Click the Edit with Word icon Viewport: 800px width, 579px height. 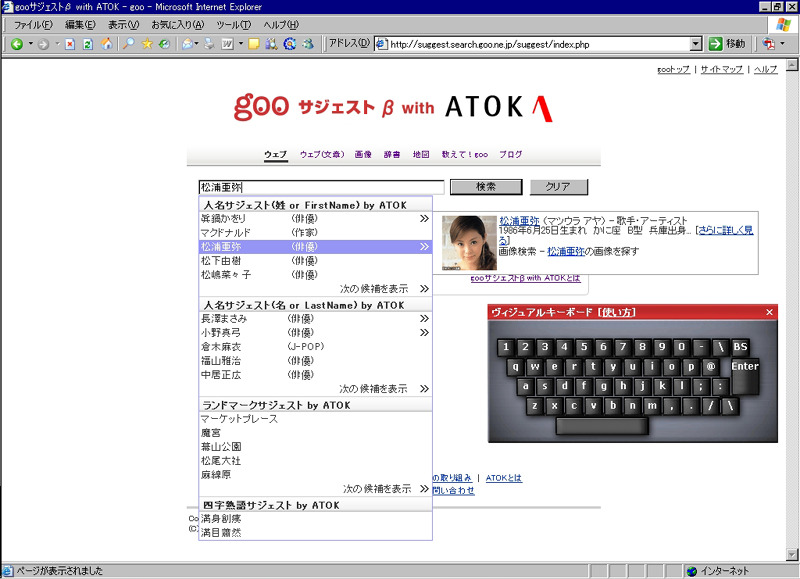228,44
